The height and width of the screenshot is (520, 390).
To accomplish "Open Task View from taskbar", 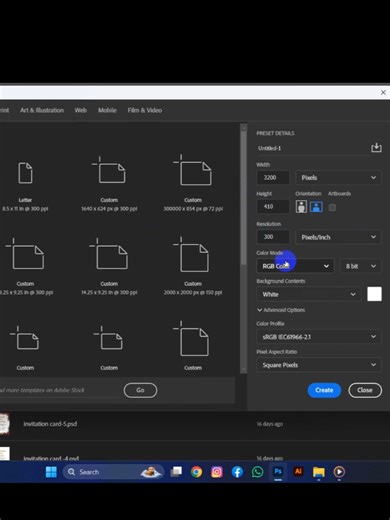I will (176, 472).
